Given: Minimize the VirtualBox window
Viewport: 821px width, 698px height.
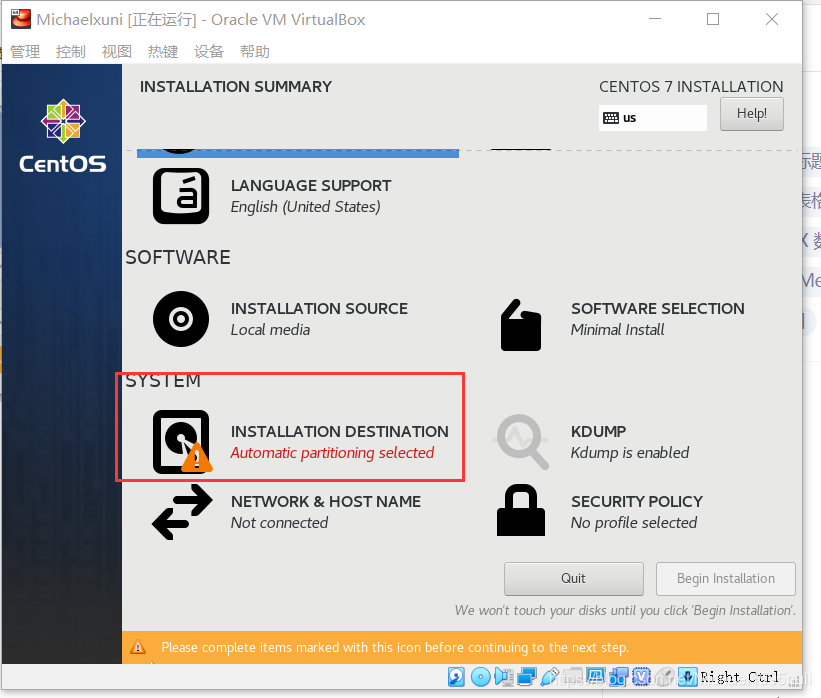Looking at the screenshot, I should [654, 19].
